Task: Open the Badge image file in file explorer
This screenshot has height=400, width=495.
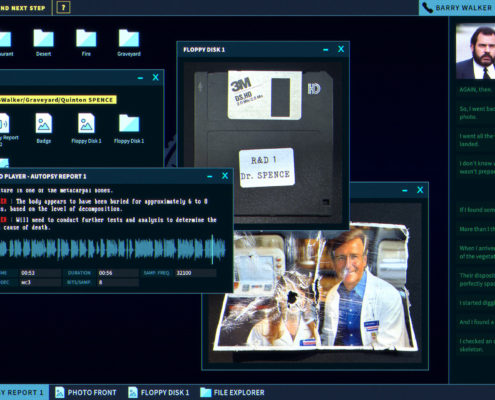Action: [44, 128]
